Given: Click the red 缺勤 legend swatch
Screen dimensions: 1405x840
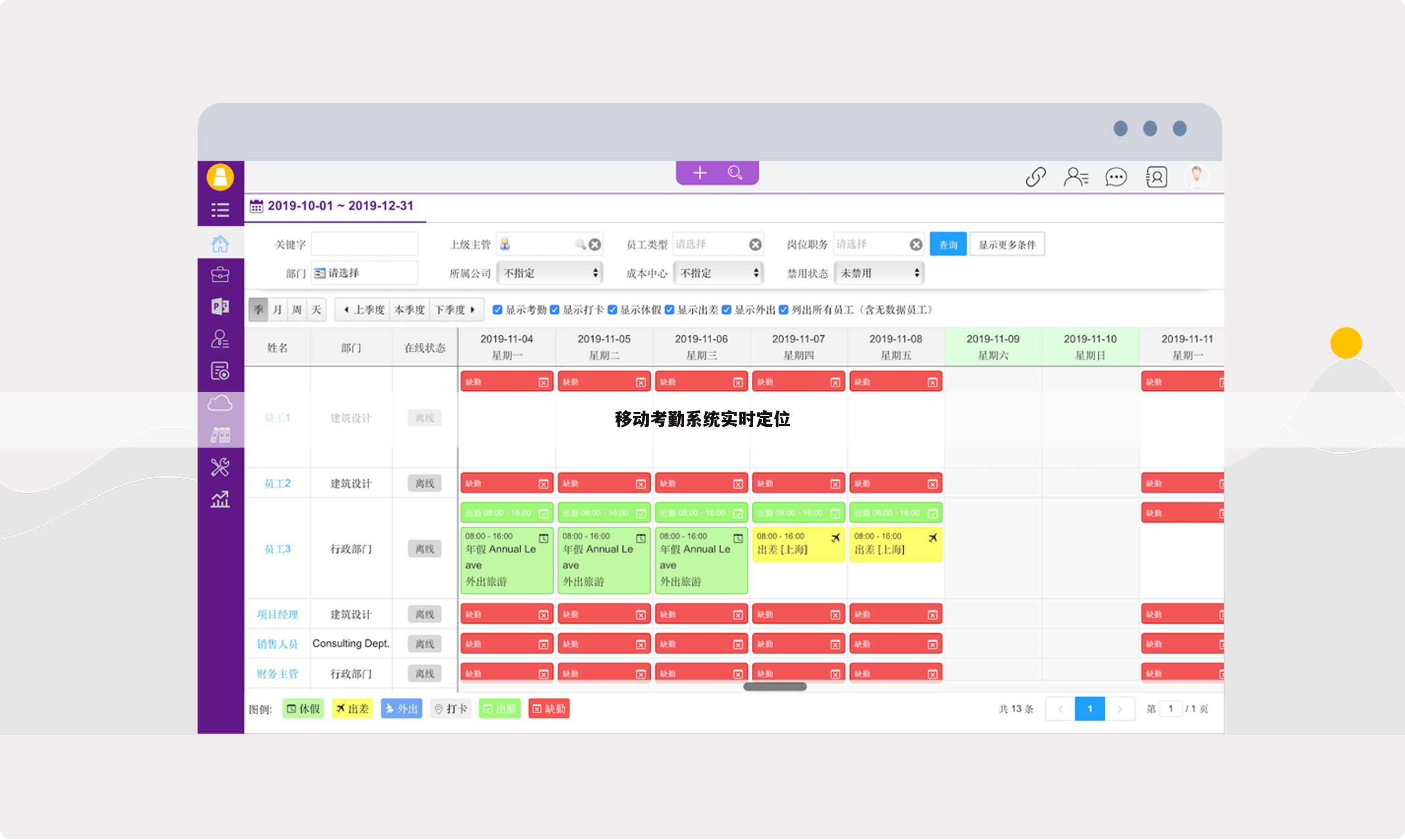Looking at the screenshot, I should point(549,709).
